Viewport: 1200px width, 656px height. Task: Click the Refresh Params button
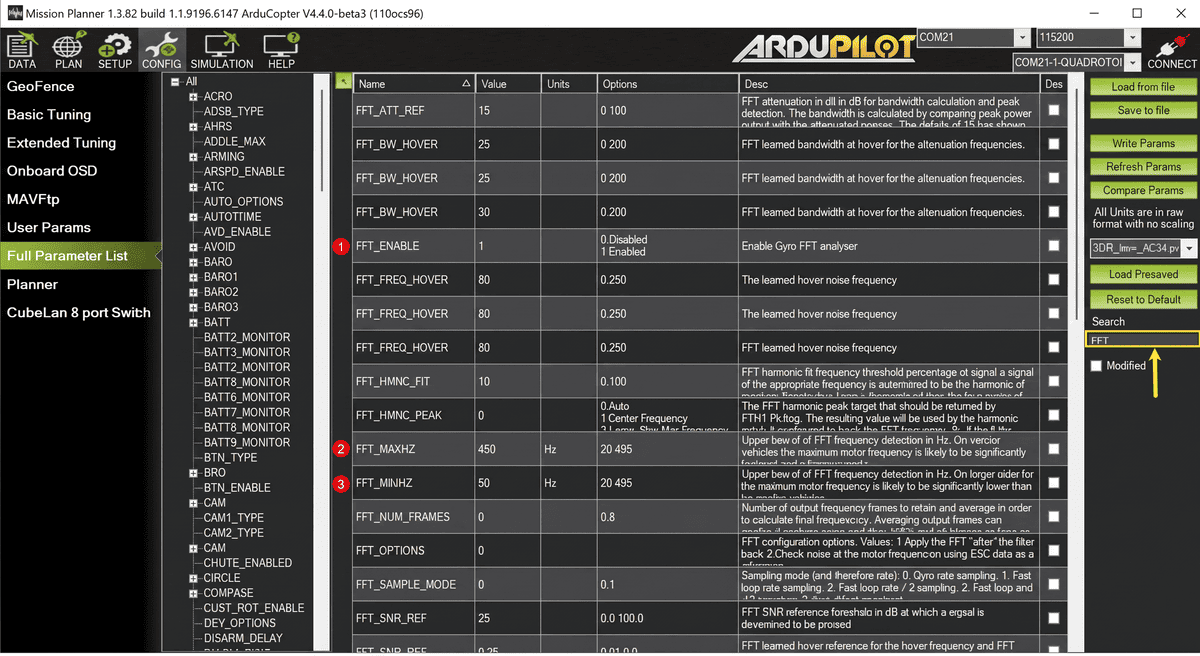tap(1143, 167)
